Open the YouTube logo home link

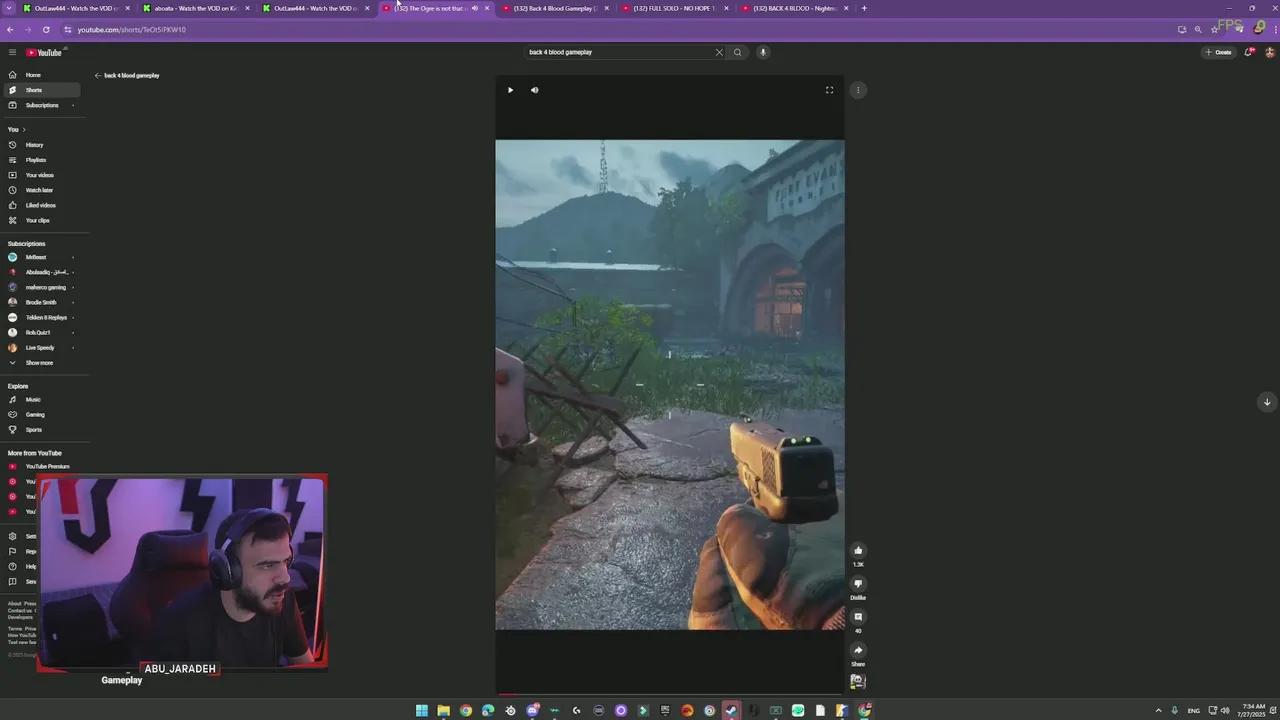pos(44,52)
